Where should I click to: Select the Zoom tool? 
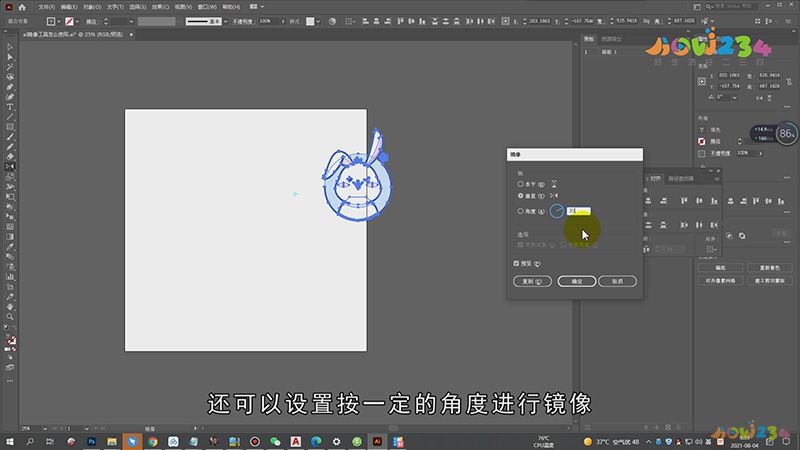[10, 317]
